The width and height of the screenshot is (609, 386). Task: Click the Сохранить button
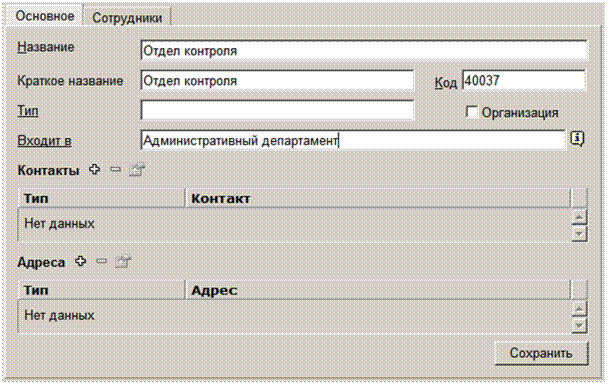[x=541, y=353]
